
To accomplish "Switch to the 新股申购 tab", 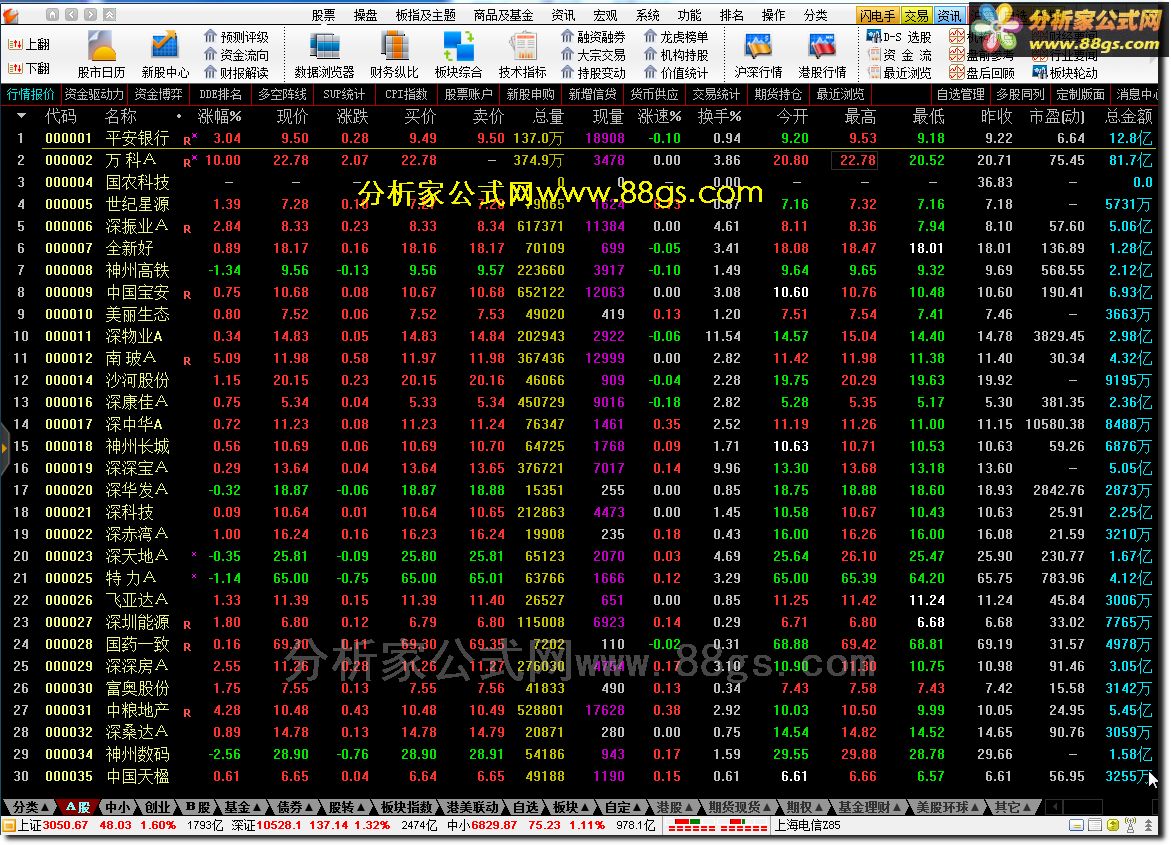I will coord(530,94).
